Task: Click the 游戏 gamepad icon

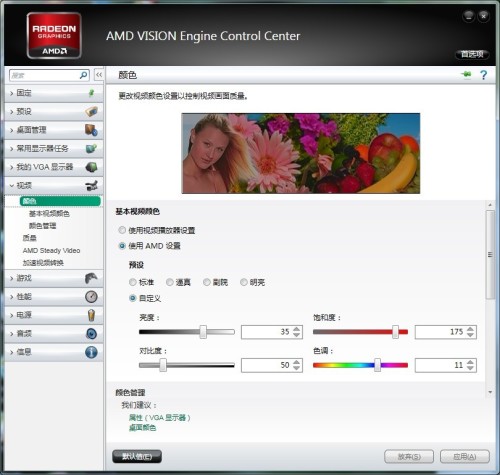Action: 91,278
